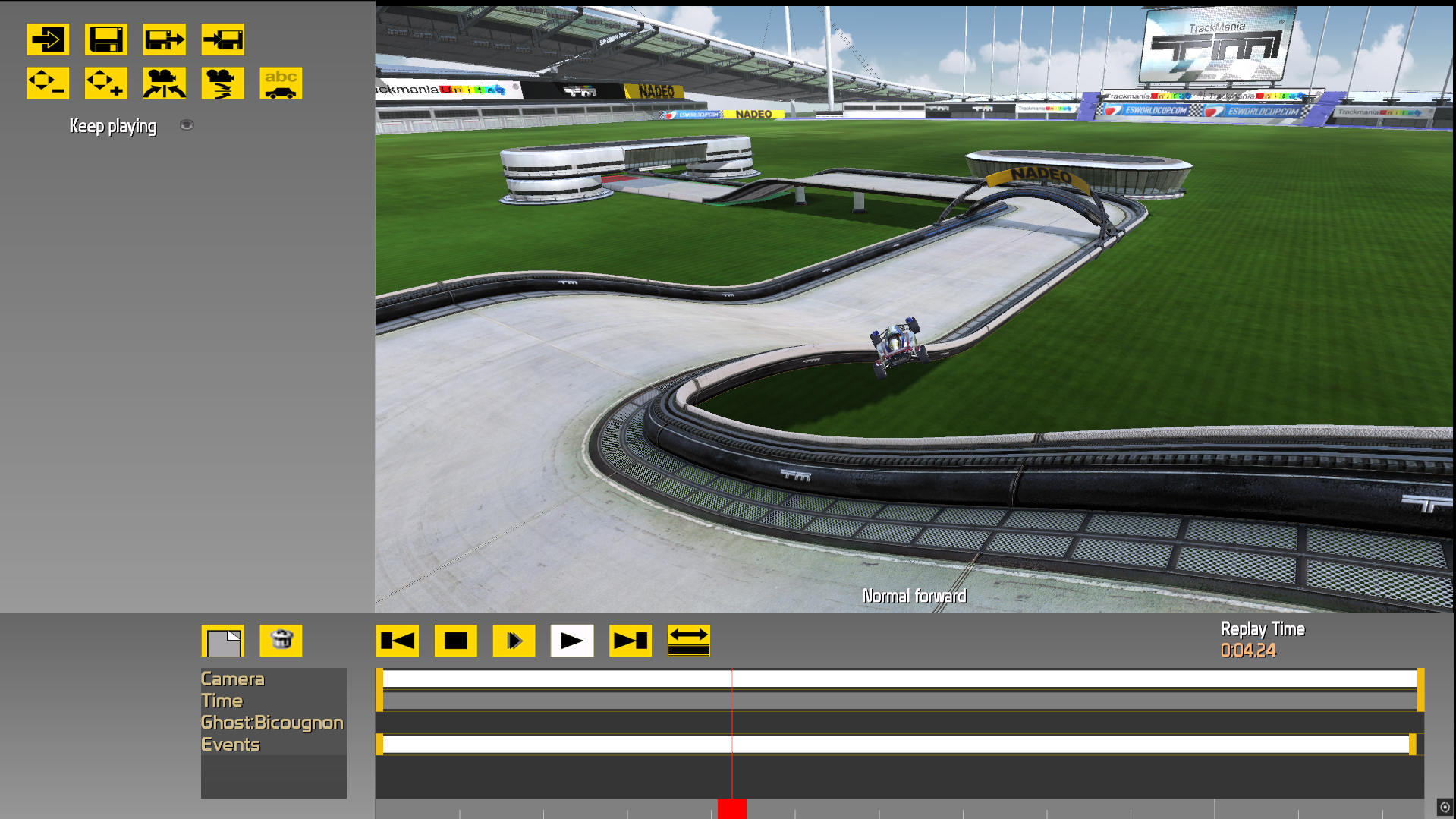
Task: Click the Keep playing label
Action: click(x=113, y=126)
